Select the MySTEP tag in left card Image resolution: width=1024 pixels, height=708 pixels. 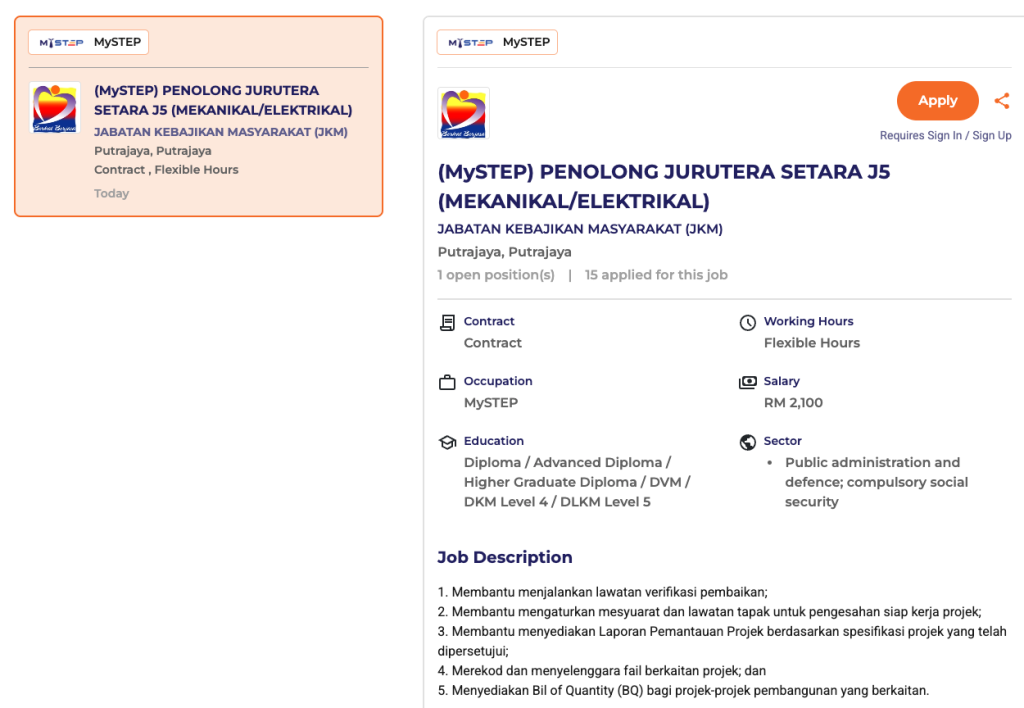(x=89, y=42)
